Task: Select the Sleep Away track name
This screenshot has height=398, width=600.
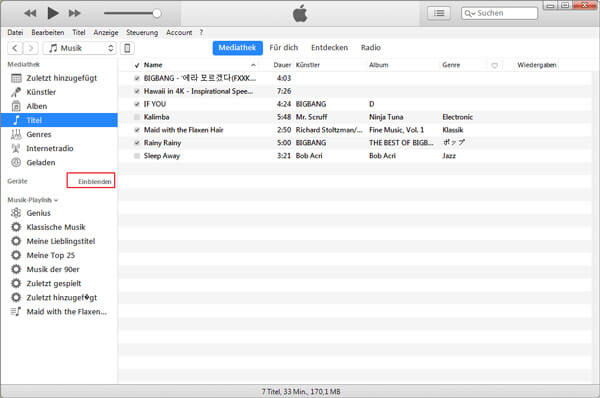Action: pos(162,156)
